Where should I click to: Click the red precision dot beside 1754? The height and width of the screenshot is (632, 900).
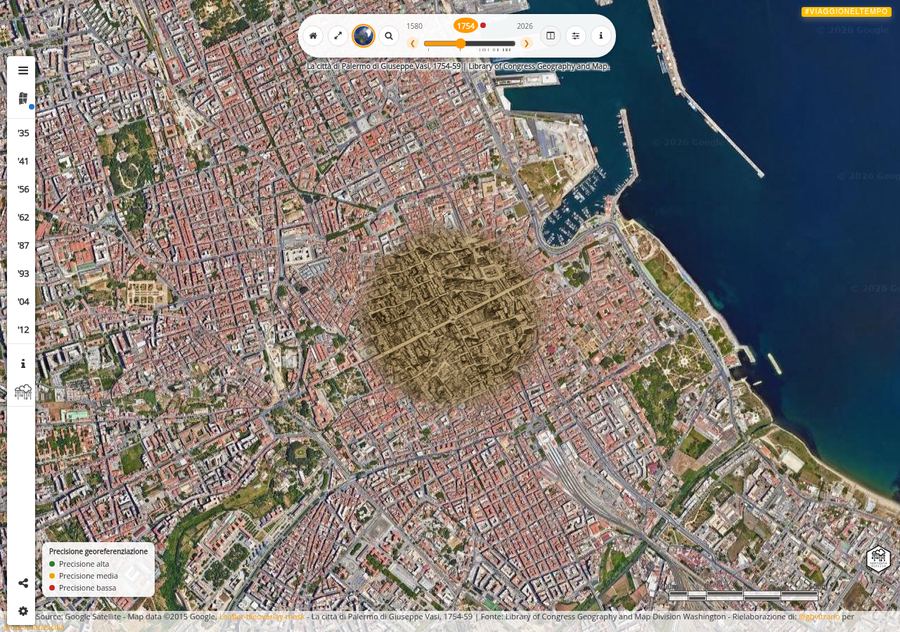pyautogui.click(x=483, y=25)
